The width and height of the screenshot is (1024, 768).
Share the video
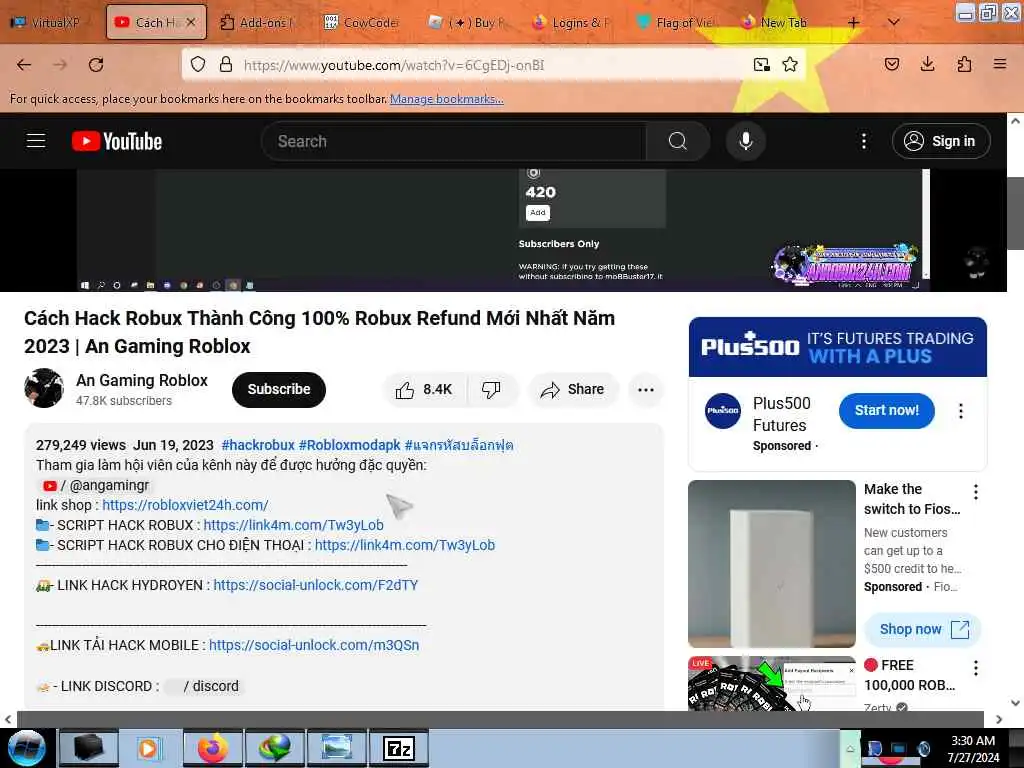click(573, 390)
